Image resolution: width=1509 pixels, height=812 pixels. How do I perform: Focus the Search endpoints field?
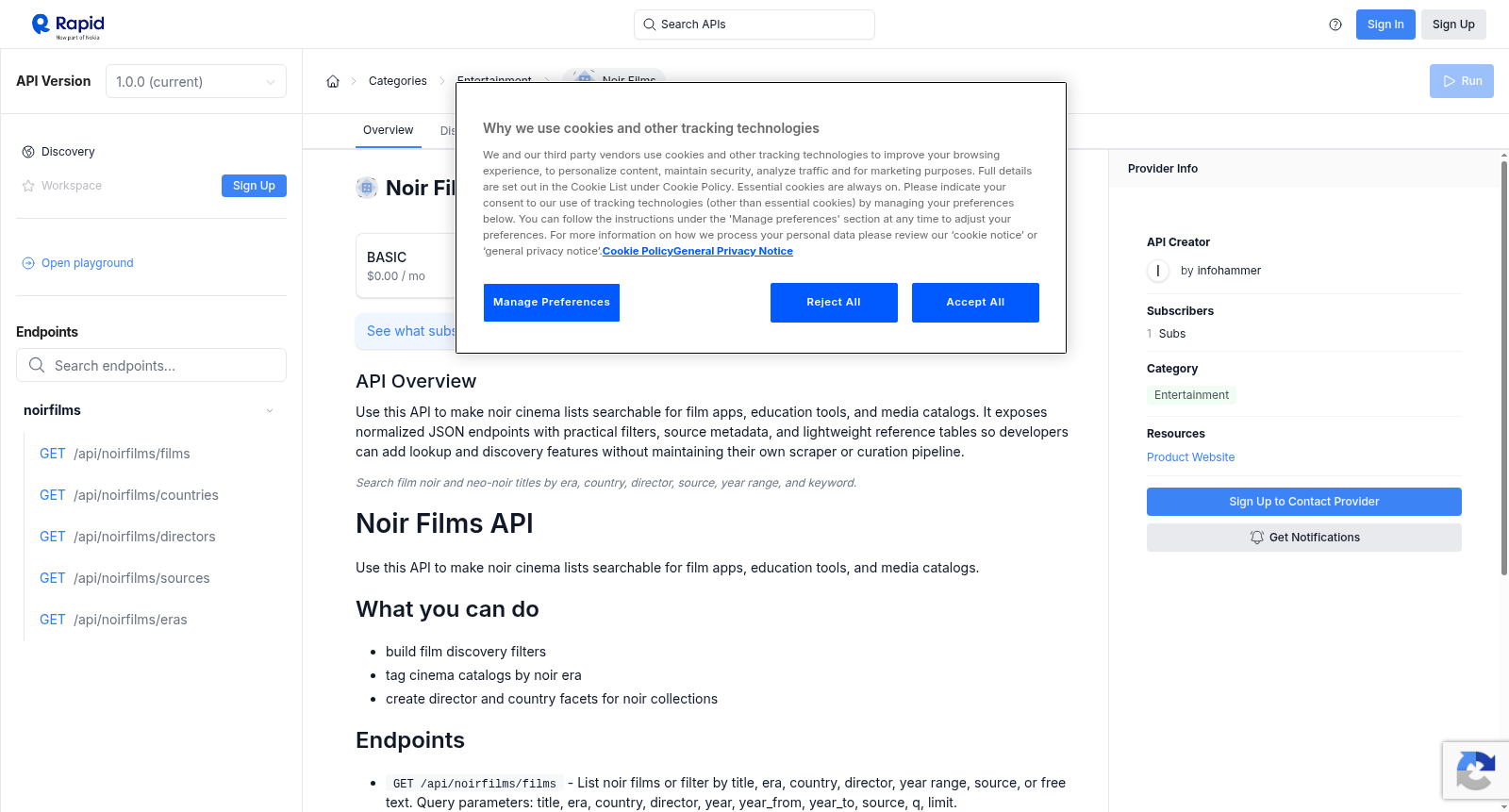151,365
